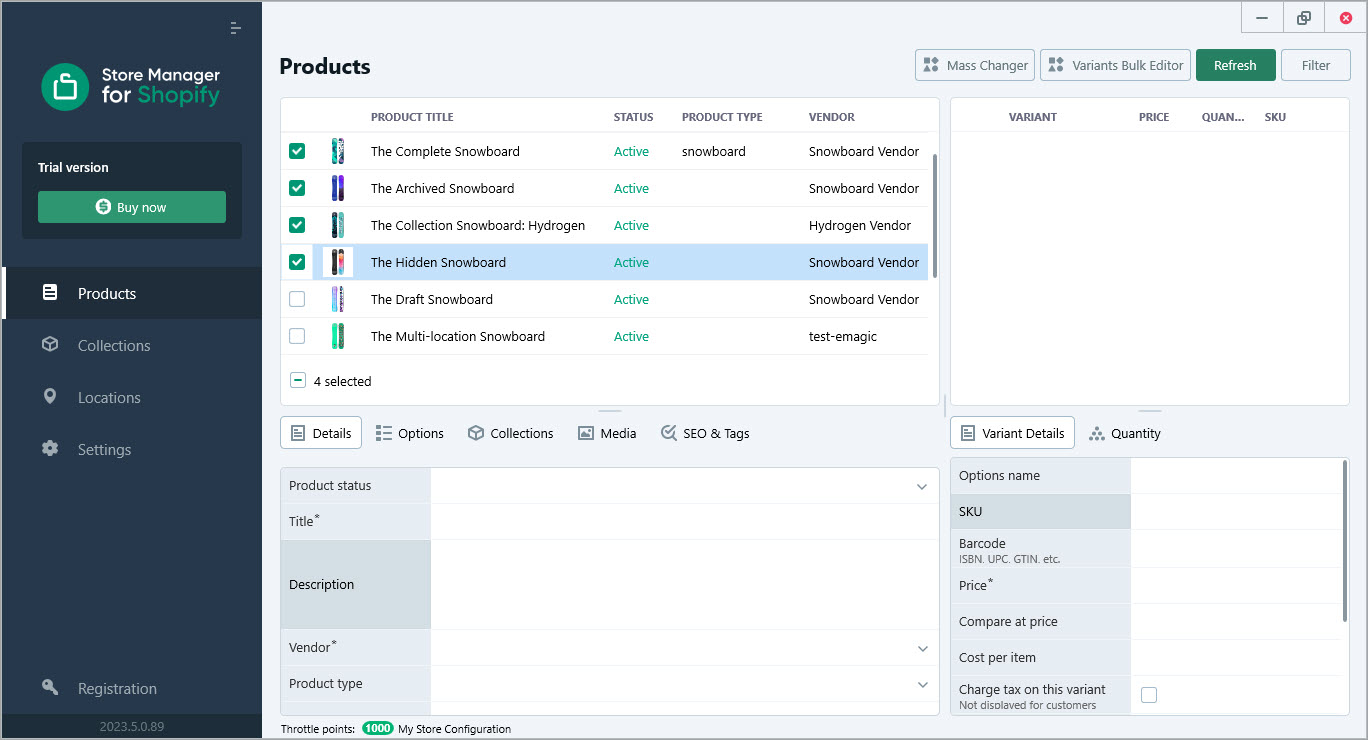Screen dimensions: 1368x740
Task: Launch Variants Bulk Editor
Action: [x=1115, y=65]
